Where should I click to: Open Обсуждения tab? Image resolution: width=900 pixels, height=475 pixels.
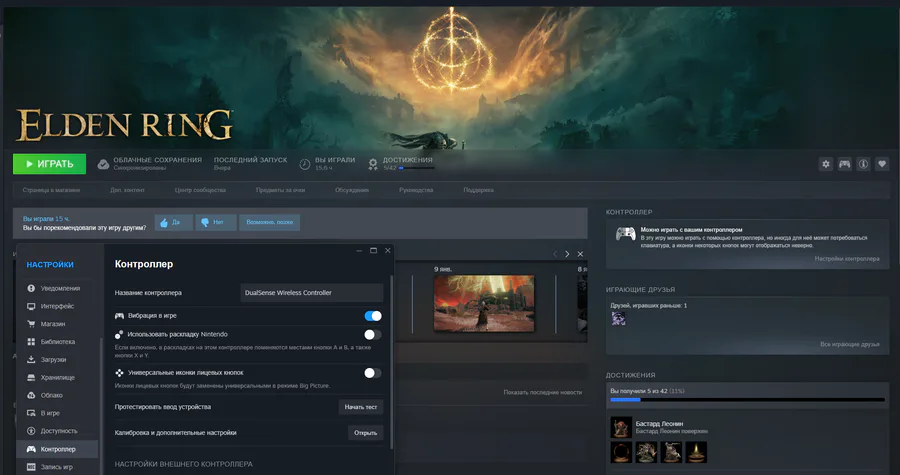pos(352,190)
